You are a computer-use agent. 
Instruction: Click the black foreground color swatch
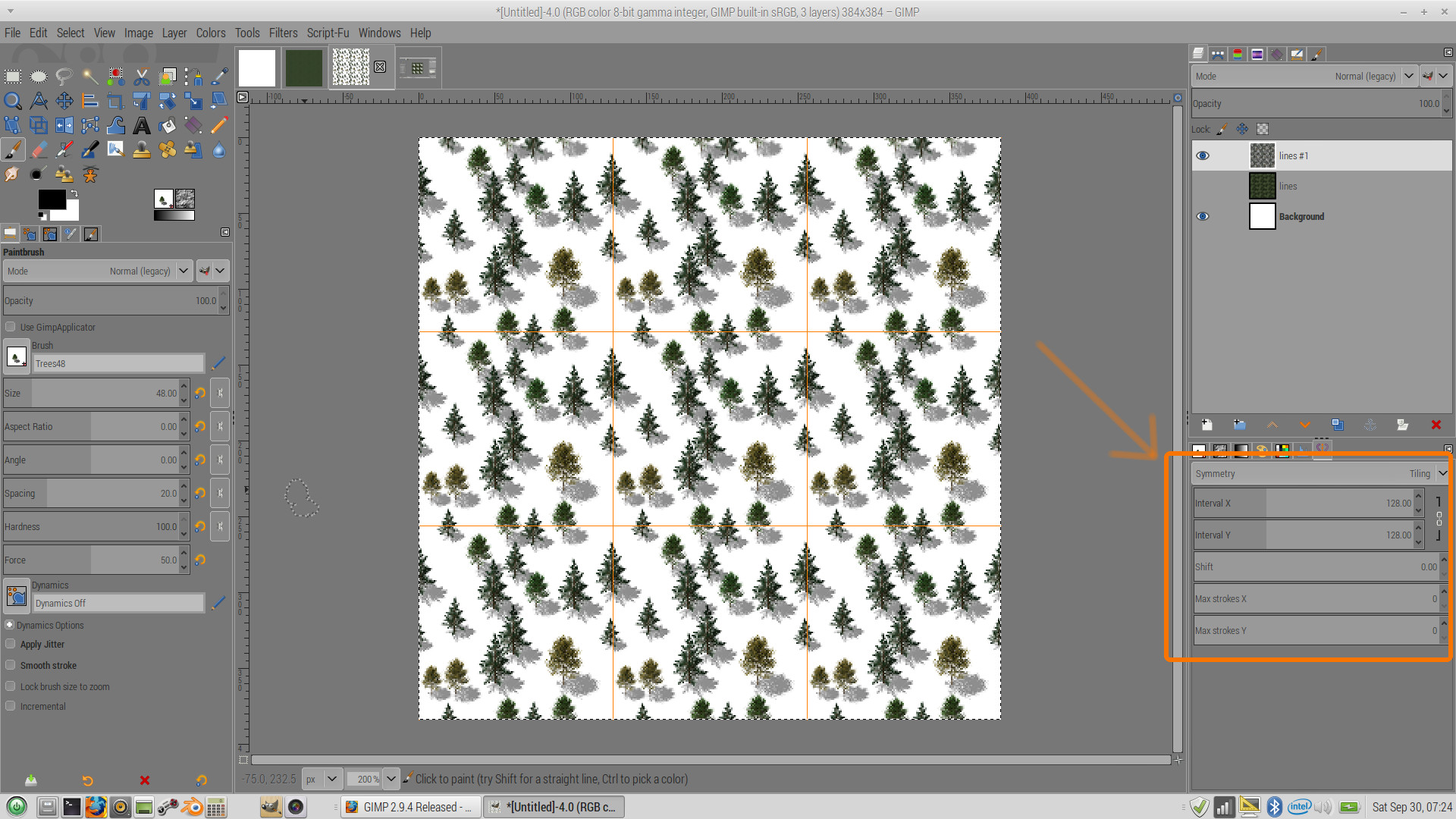coord(52,199)
